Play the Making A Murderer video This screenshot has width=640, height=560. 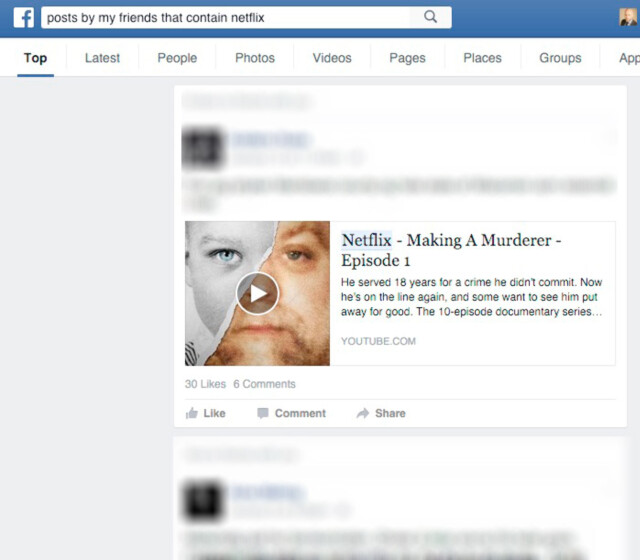258,293
